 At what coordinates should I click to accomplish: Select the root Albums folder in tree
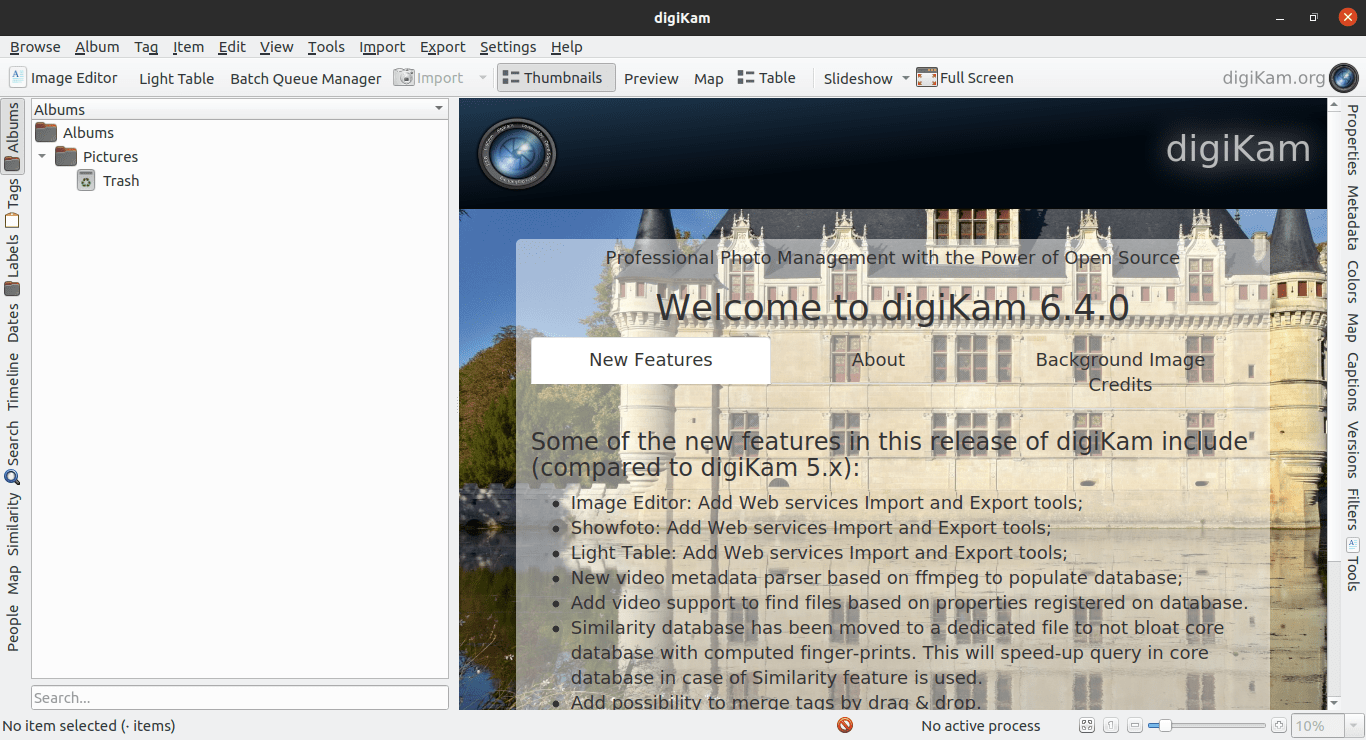[75, 132]
